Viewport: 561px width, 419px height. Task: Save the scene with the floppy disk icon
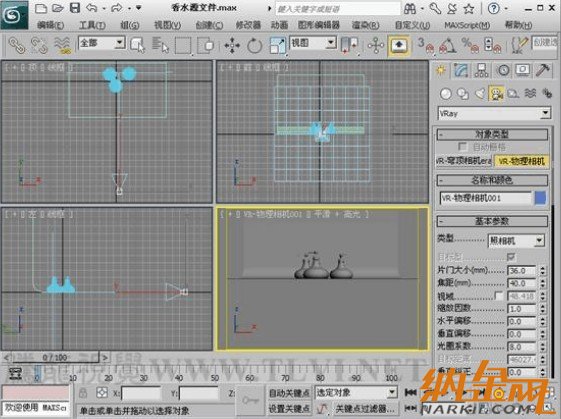(x=74, y=8)
